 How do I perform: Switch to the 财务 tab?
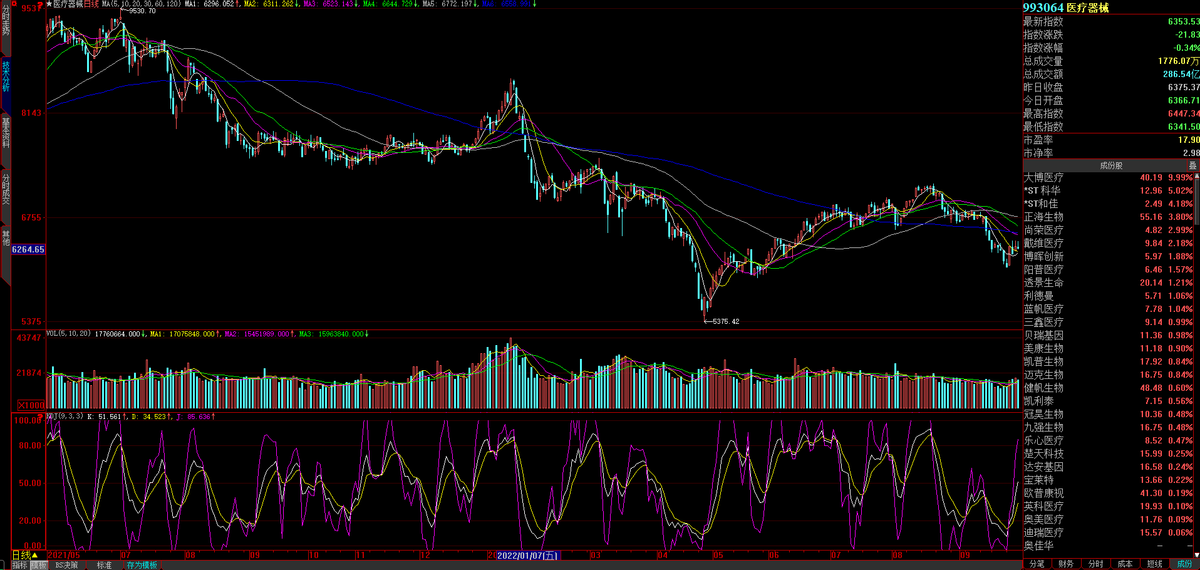pyautogui.click(x=1066, y=564)
